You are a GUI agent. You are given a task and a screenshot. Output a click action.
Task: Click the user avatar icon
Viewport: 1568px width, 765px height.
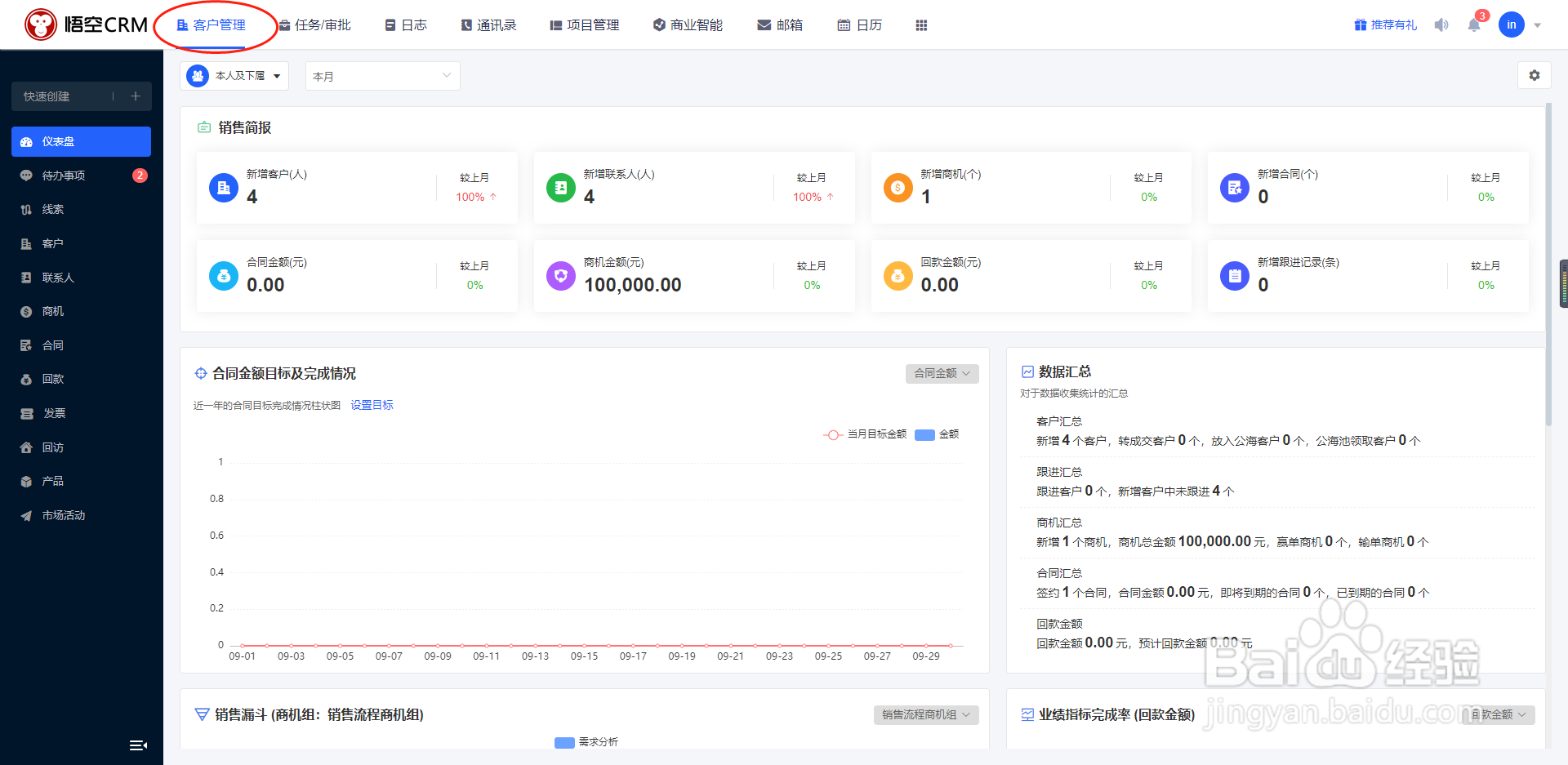(x=1512, y=25)
